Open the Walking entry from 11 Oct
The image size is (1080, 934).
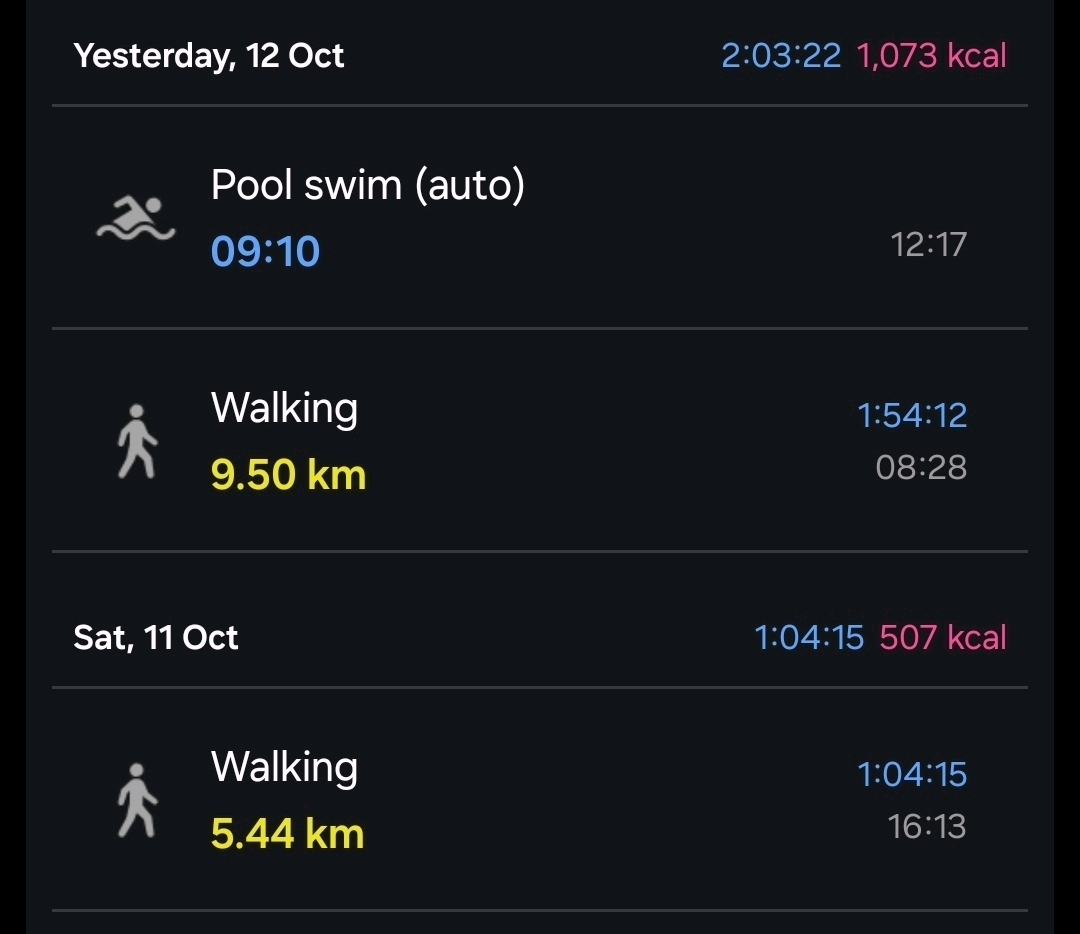tap(284, 767)
